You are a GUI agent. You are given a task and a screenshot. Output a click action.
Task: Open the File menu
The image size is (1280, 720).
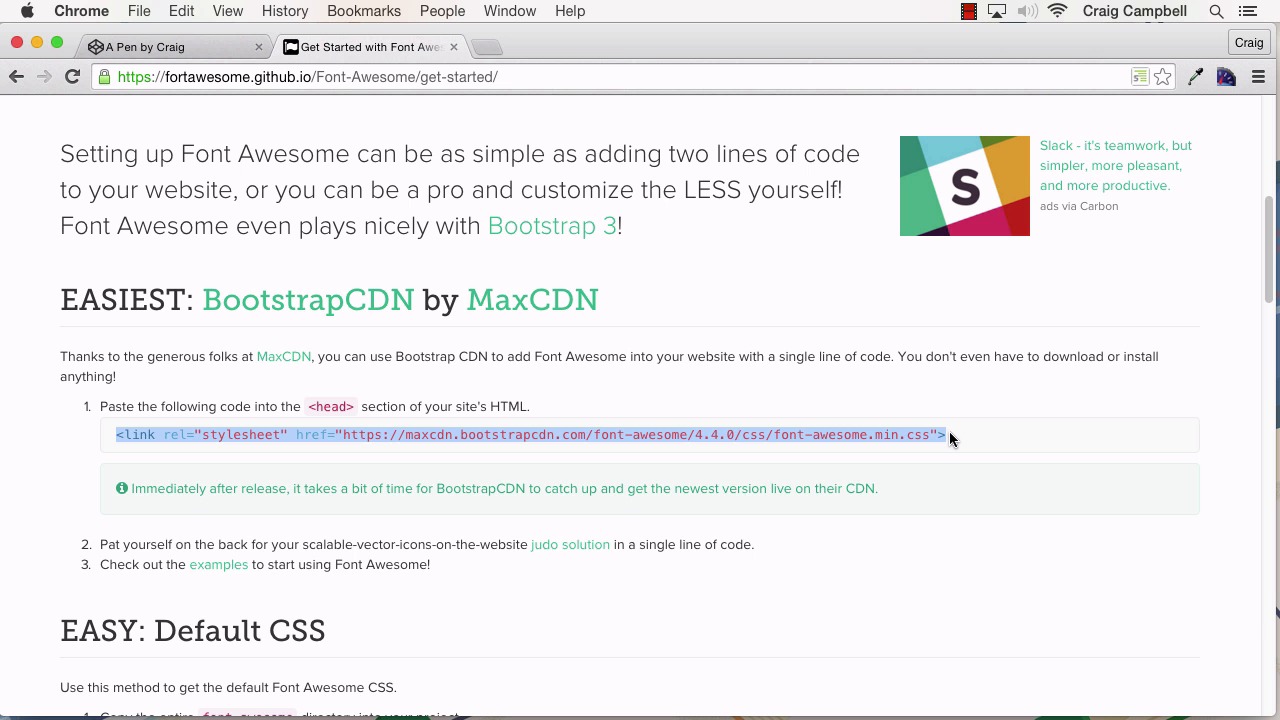click(139, 11)
